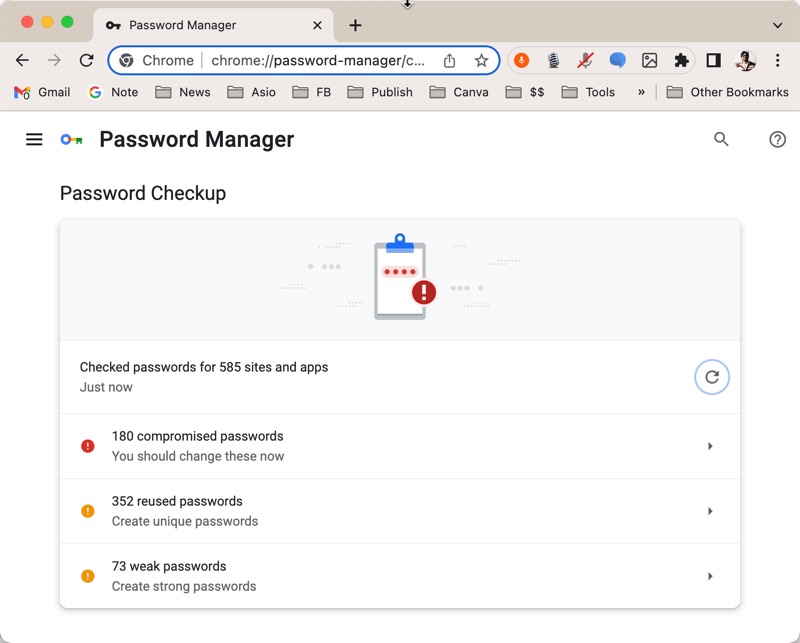Toggle the browser side panel icon

click(713, 61)
